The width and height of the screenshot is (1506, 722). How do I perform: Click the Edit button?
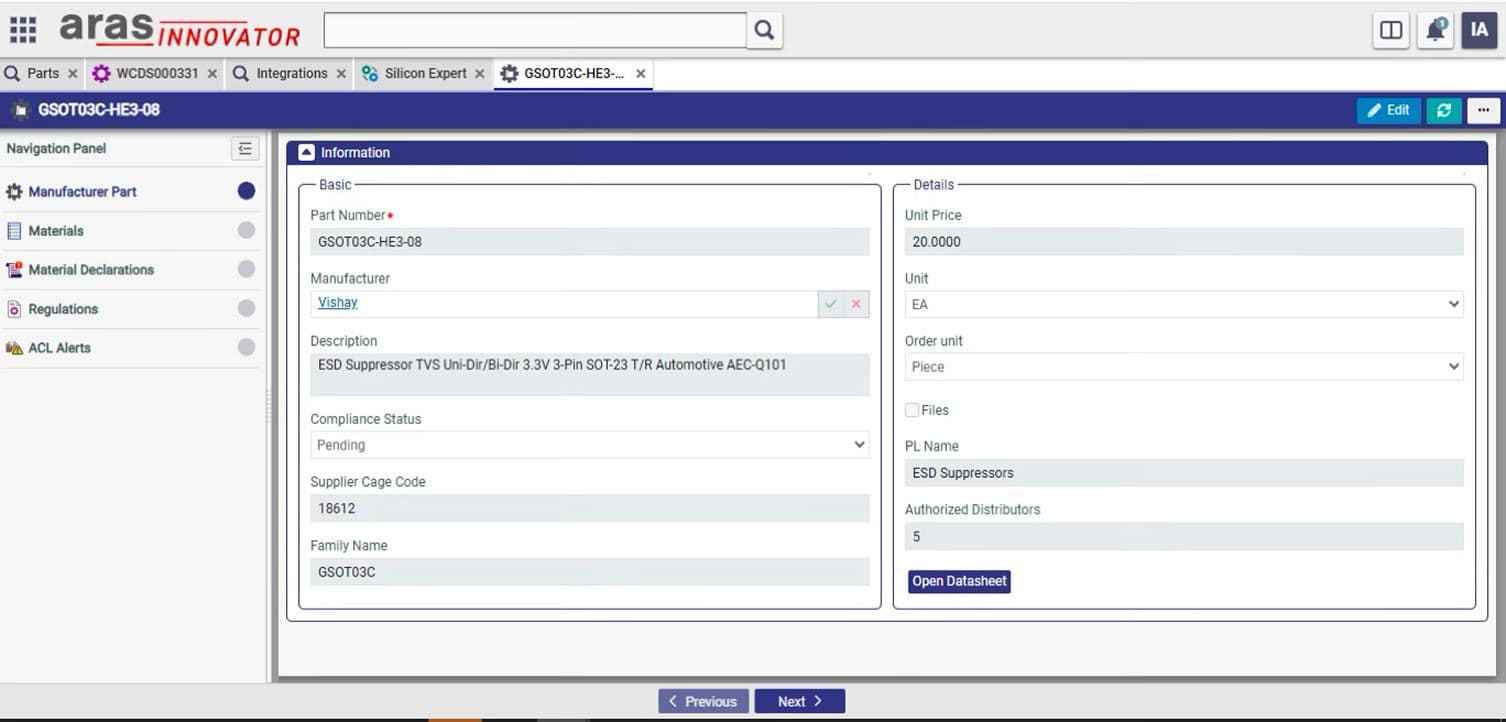click(x=1388, y=110)
